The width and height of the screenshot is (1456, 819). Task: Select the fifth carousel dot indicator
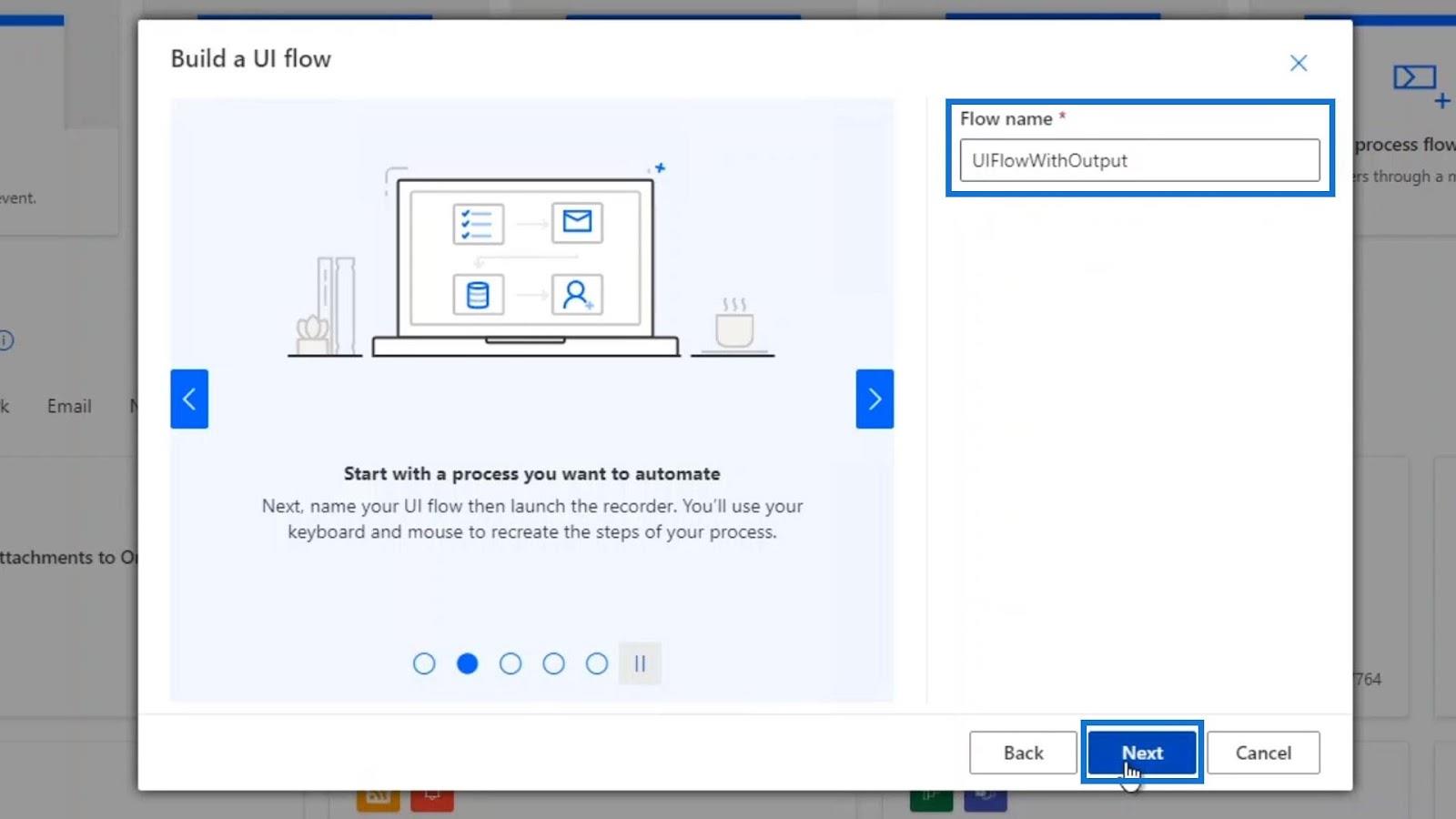(x=597, y=663)
